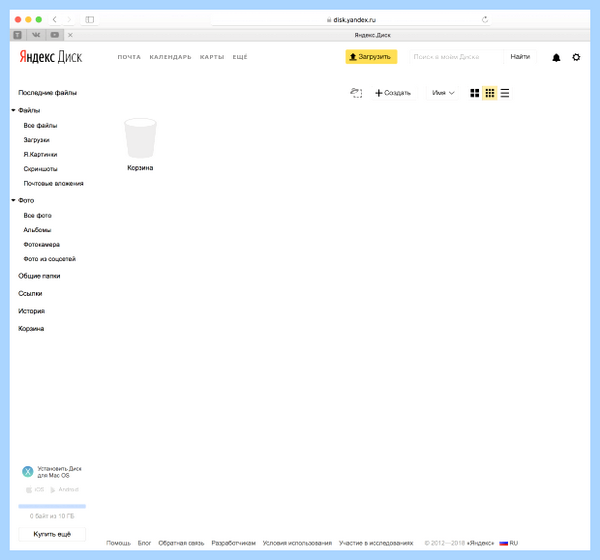Open Условия использования footer link
The width and height of the screenshot is (600, 560).
coord(297,543)
